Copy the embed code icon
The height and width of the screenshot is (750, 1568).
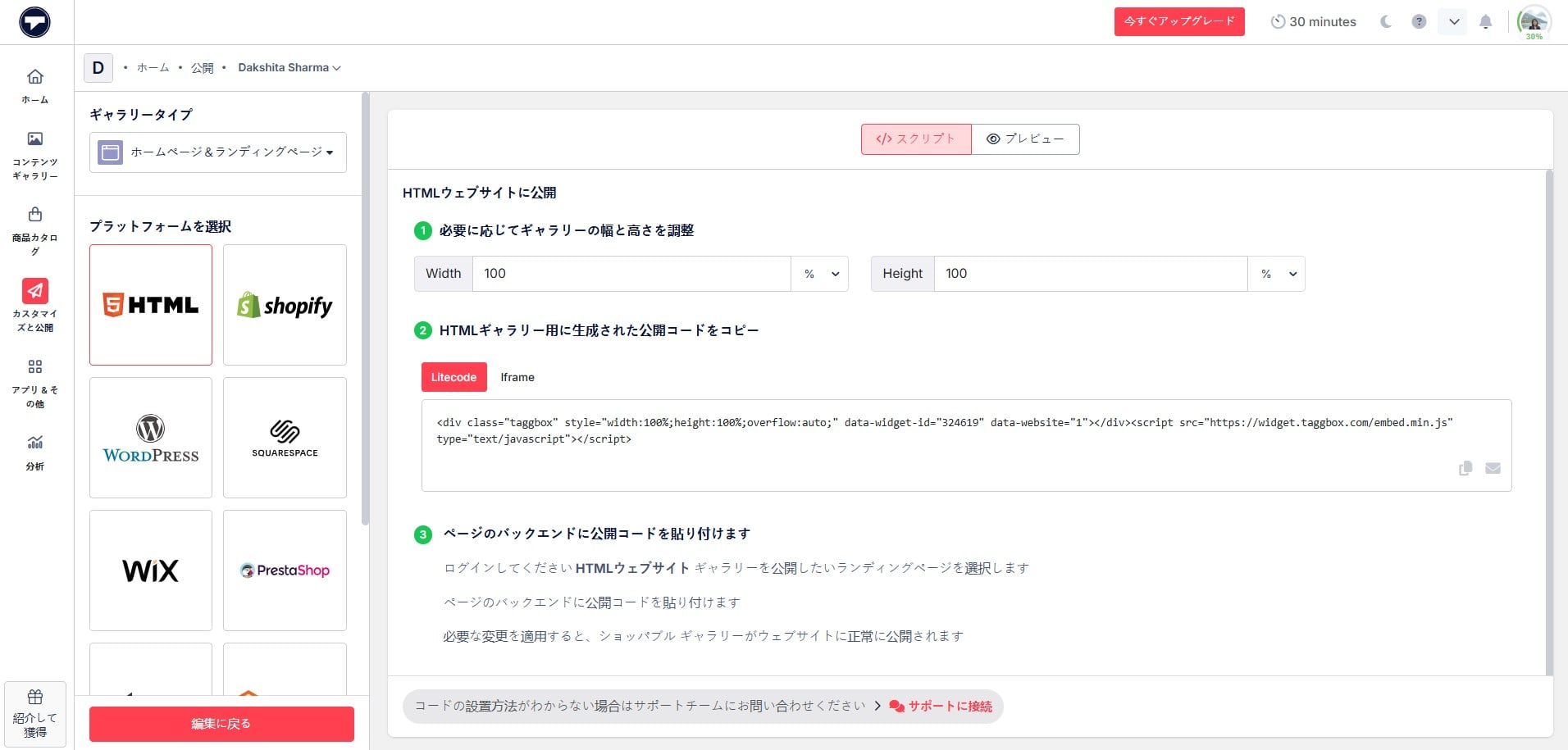(1465, 468)
